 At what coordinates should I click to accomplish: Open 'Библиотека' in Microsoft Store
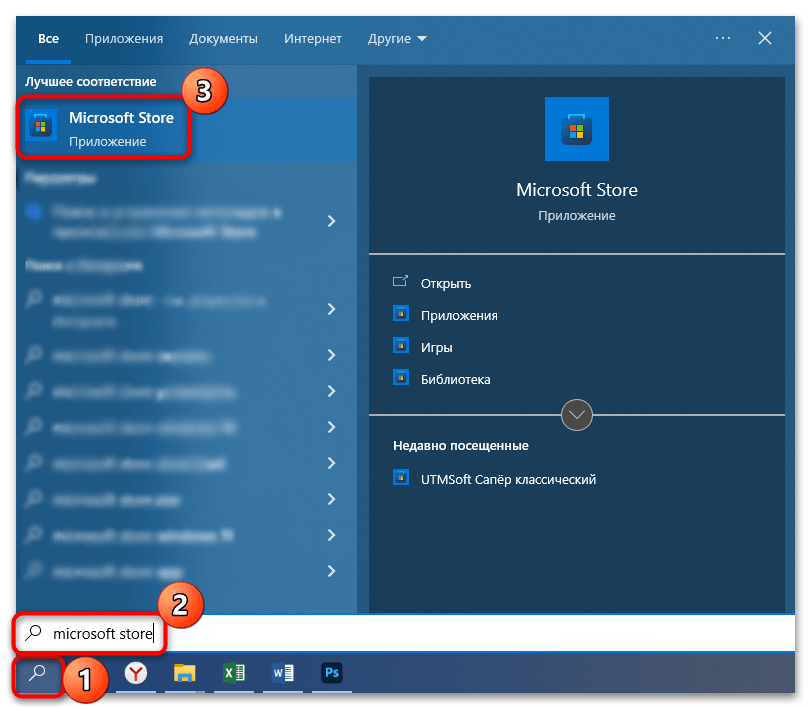click(x=455, y=379)
